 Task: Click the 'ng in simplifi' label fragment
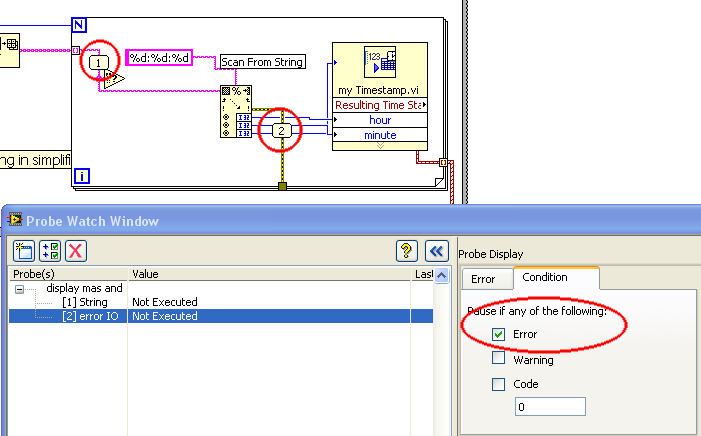coord(35,160)
